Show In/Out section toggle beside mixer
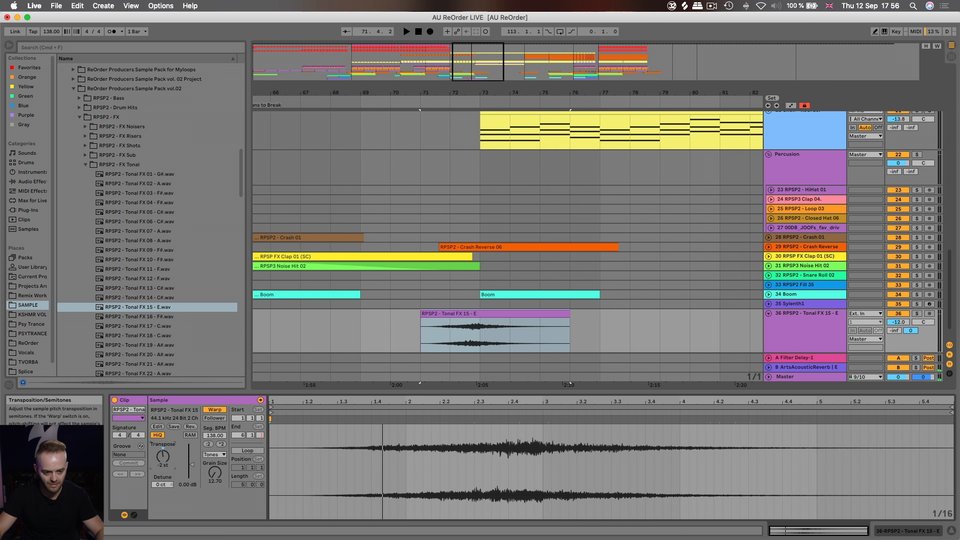The width and height of the screenshot is (960, 540). pyautogui.click(x=950, y=345)
